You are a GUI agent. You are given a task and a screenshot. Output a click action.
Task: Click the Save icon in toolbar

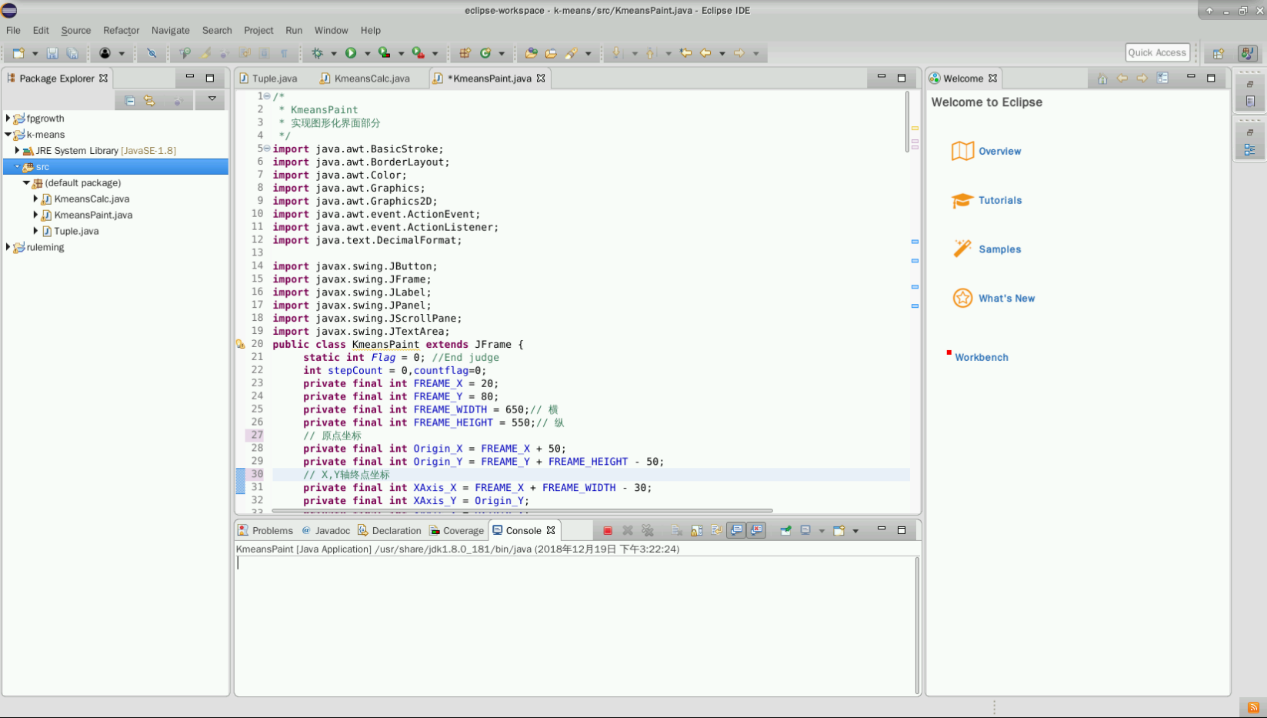53,53
